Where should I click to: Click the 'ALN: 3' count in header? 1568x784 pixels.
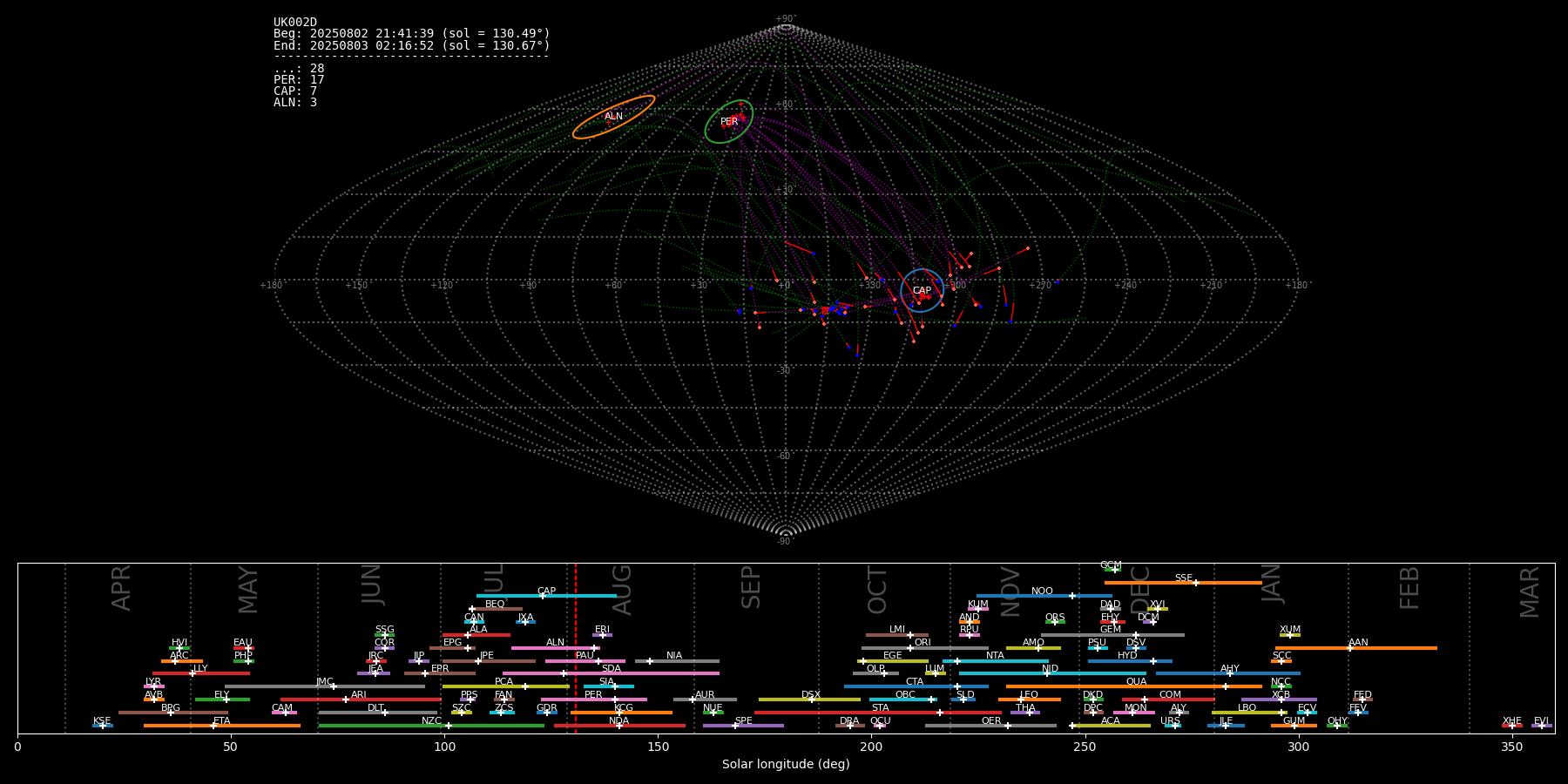(x=295, y=102)
